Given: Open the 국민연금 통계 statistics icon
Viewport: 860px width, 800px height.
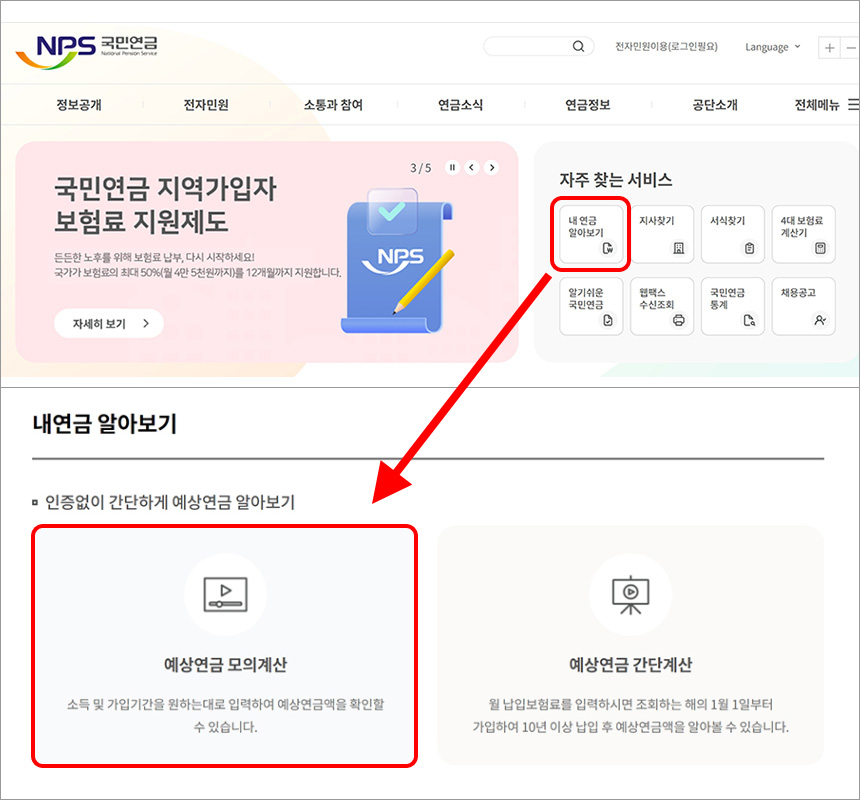Looking at the screenshot, I should pyautogui.click(x=733, y=306).
